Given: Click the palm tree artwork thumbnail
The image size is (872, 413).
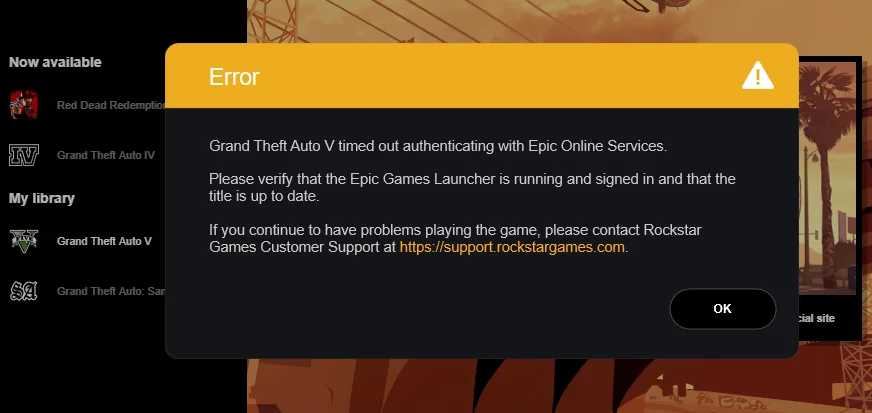Looking at the screenshot, I should point(827,178).
